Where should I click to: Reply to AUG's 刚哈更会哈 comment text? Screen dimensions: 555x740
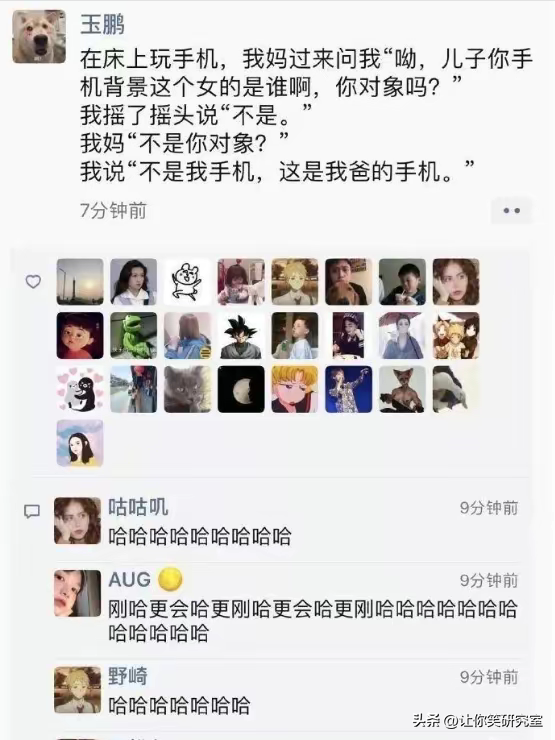pyautogui.click(x=313, y=621)
